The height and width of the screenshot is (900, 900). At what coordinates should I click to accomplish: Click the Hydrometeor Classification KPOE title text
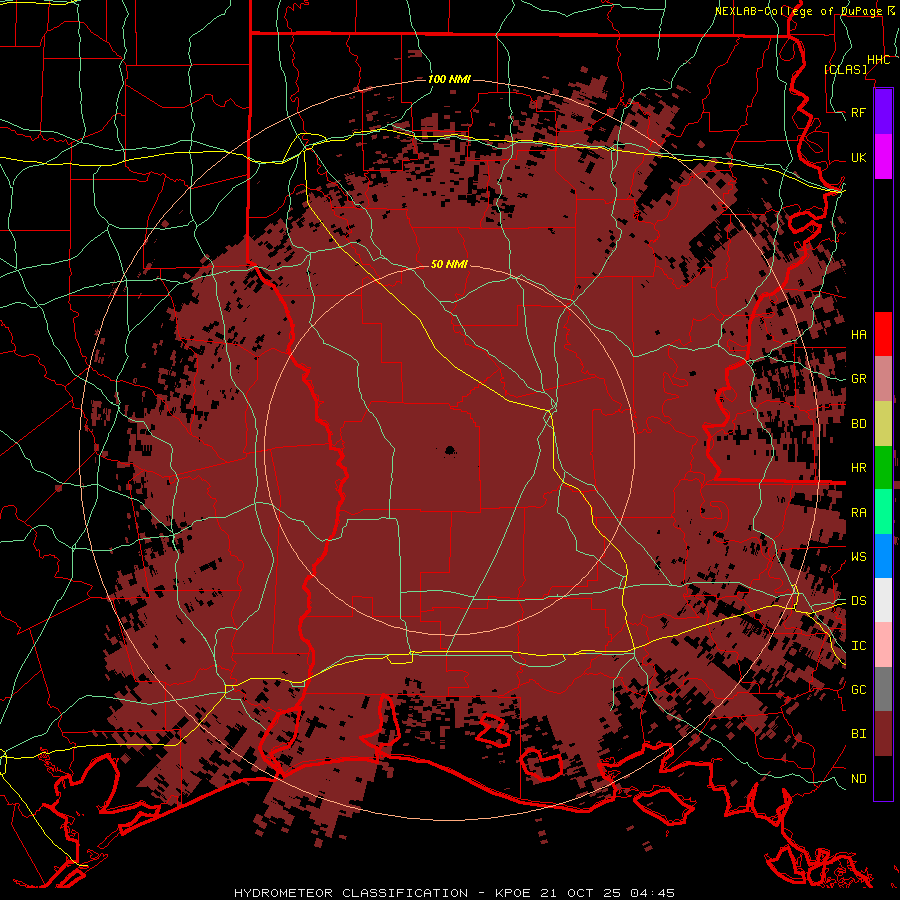[454, 893]
